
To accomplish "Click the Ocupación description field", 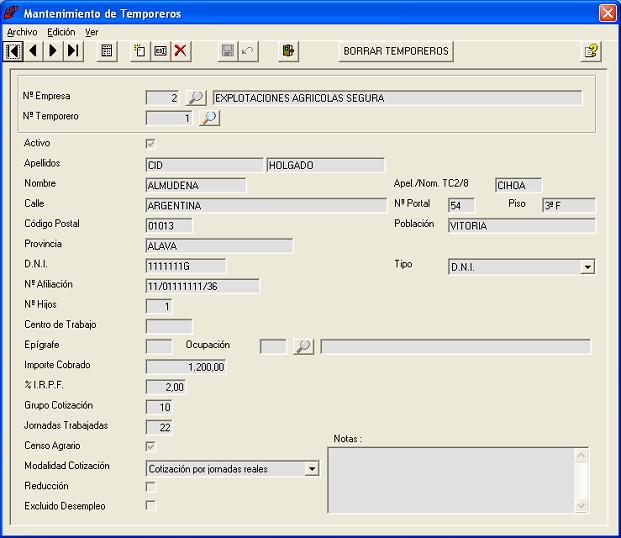I will coord(455,347).
